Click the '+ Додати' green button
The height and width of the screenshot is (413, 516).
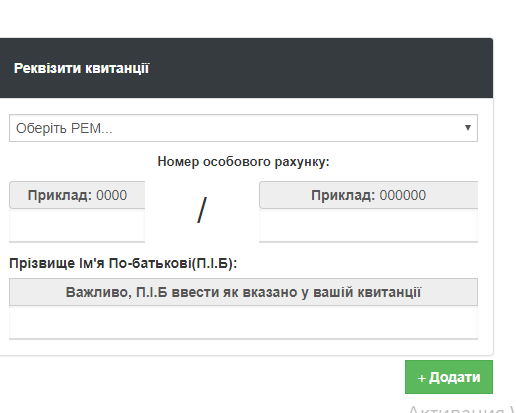(449, 377)
